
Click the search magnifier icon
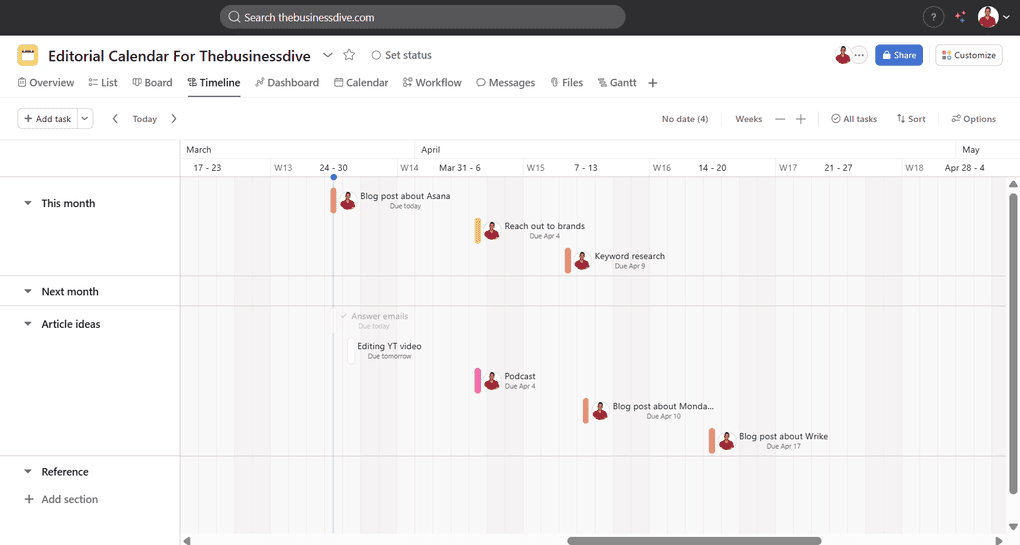click(234, 18)
